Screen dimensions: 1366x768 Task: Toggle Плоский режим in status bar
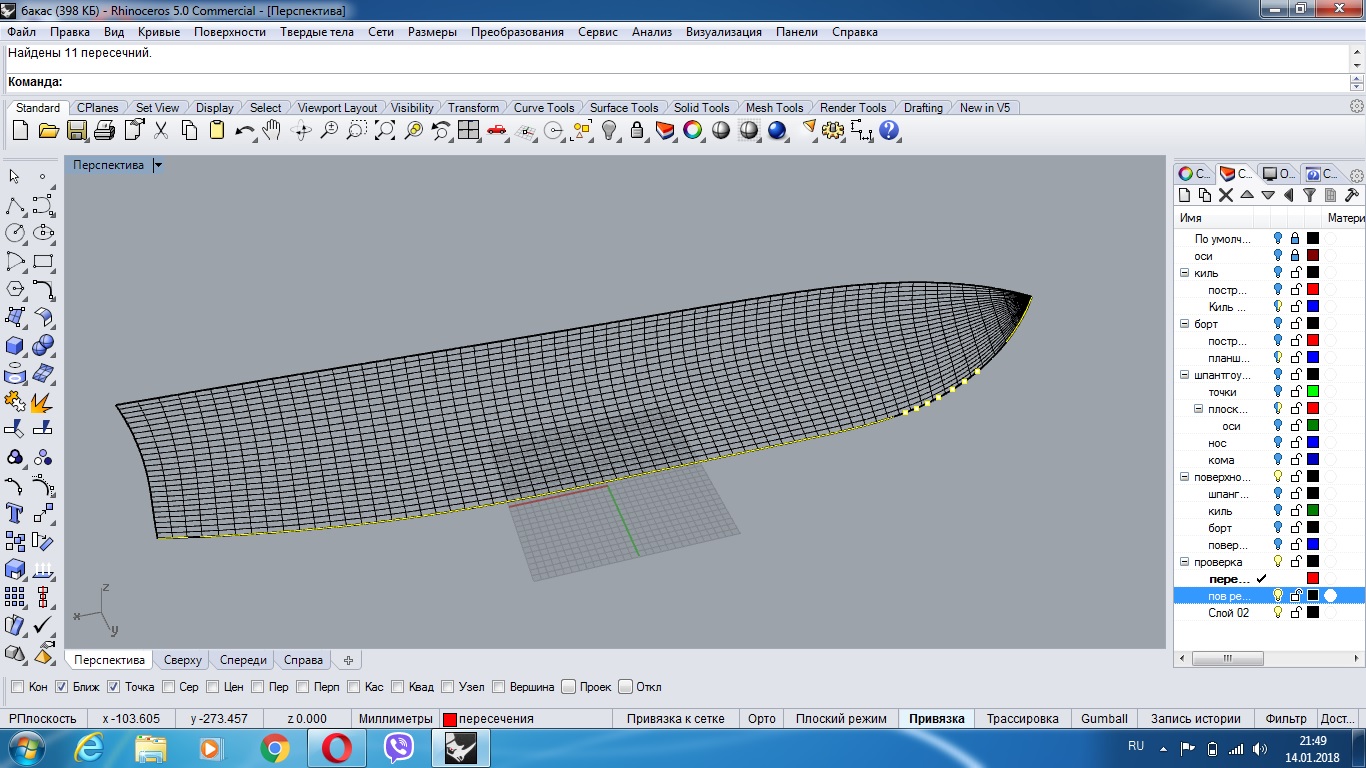(841, 719)
